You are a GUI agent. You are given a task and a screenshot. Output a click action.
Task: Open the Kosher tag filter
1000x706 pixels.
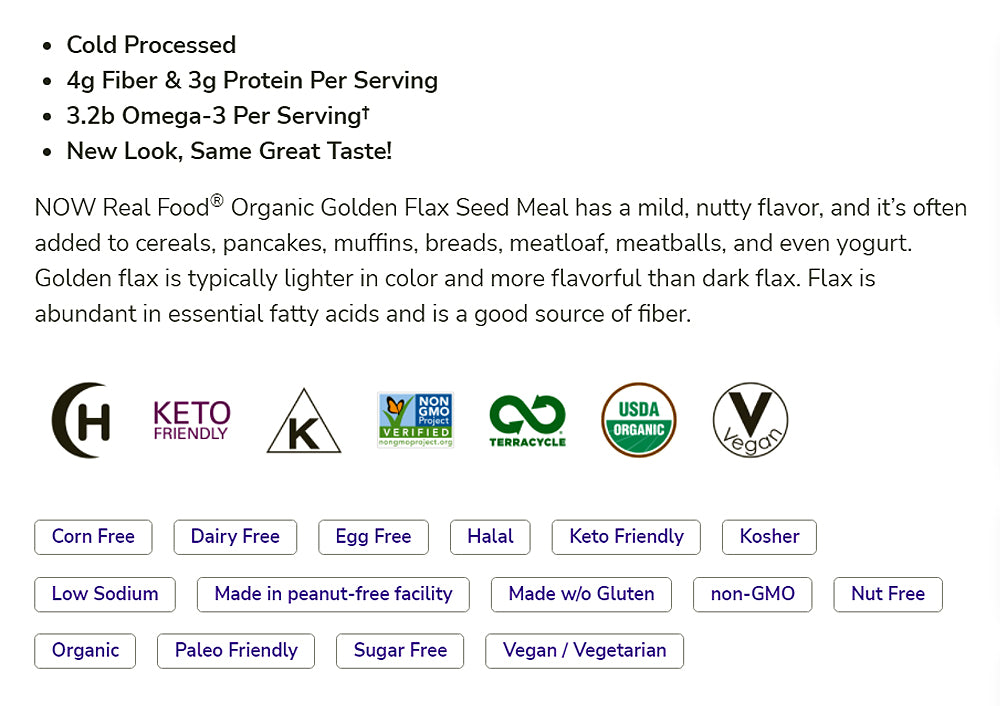[769, 537]
